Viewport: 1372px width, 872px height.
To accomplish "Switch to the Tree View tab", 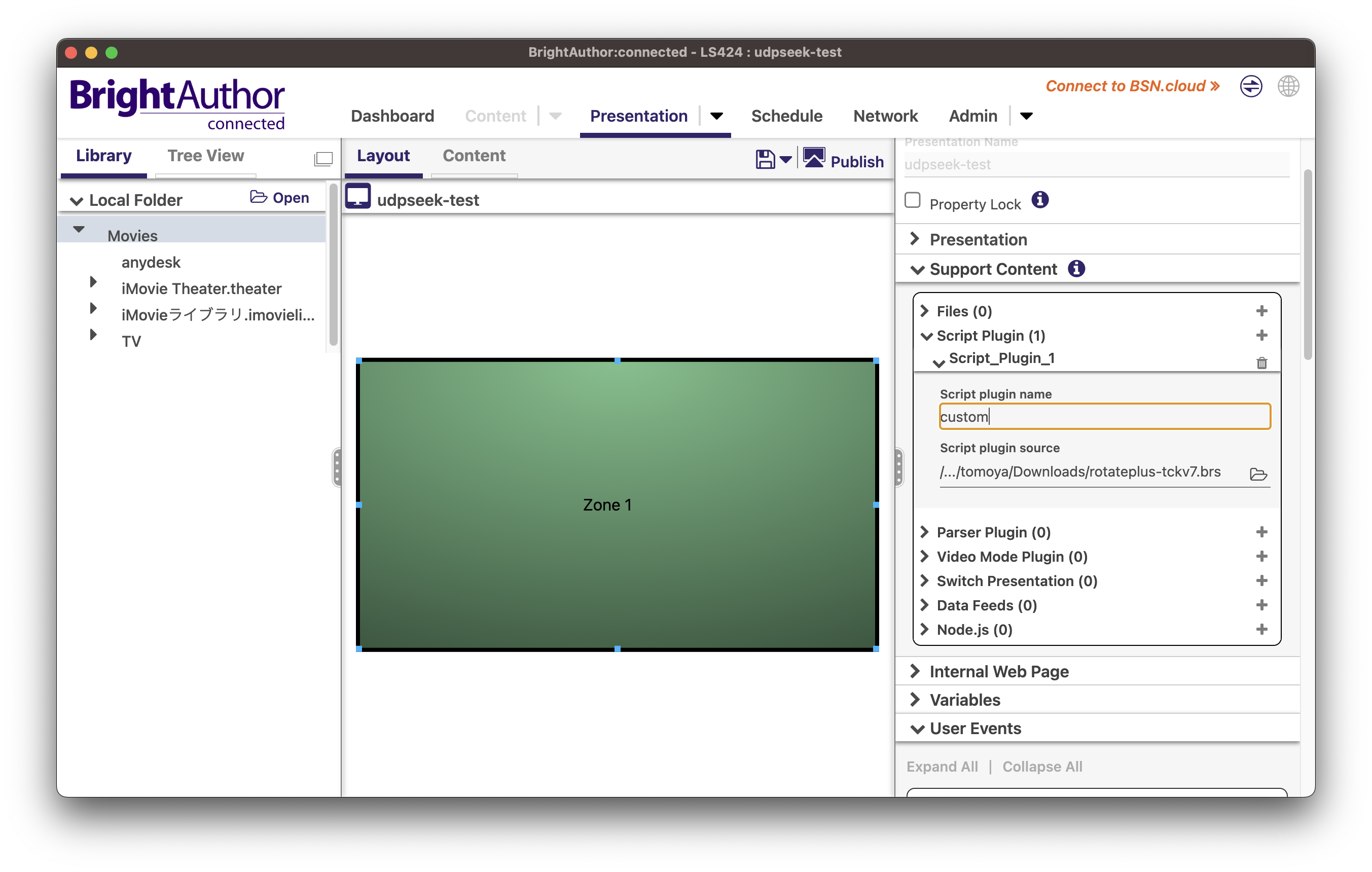I will pyautogui.click(x=205, y=156).
